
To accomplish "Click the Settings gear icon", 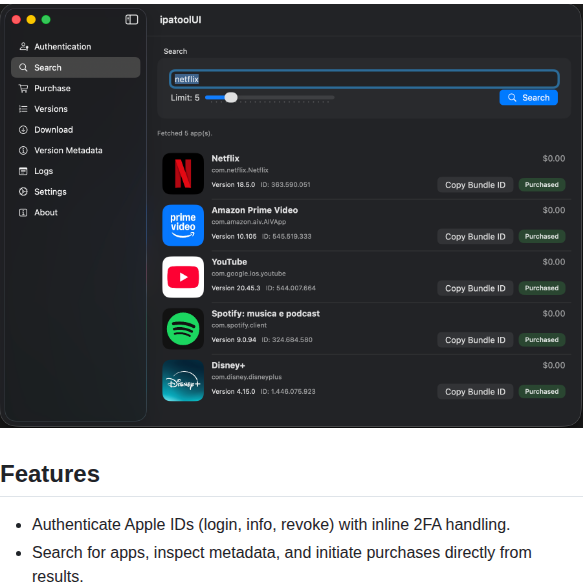I will click(x=23, y=191).
